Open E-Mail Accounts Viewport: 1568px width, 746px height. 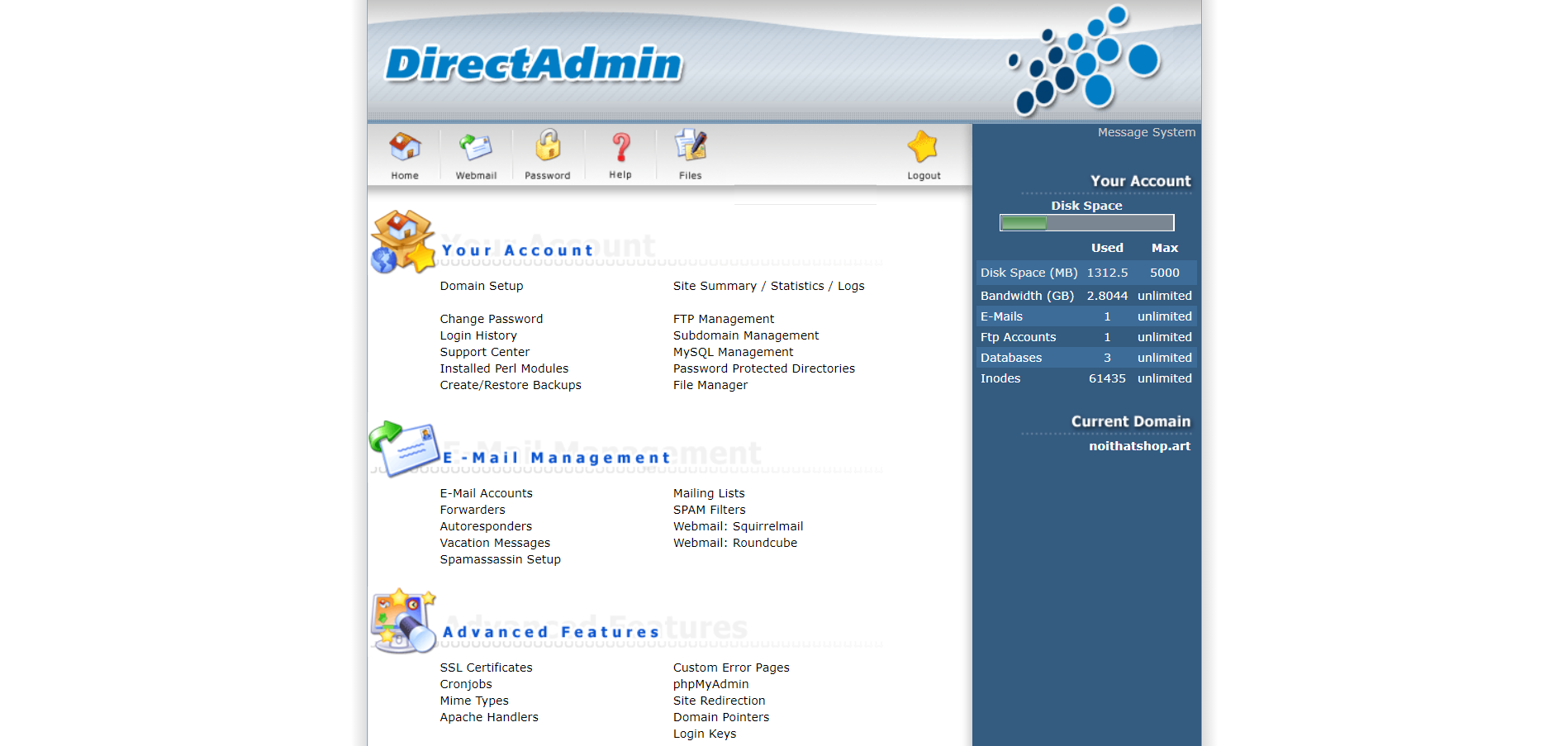coord(487,493)
